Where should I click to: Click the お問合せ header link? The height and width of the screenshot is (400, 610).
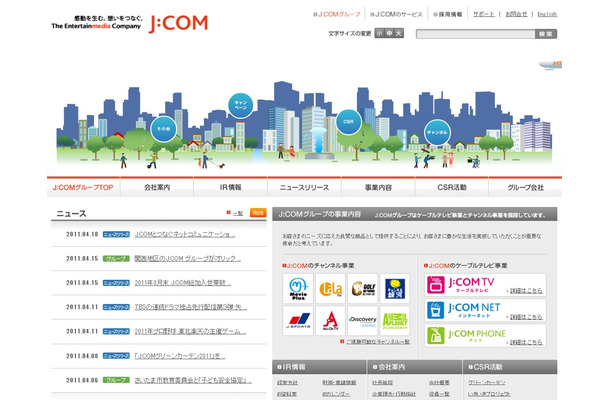tap(516, 14)
